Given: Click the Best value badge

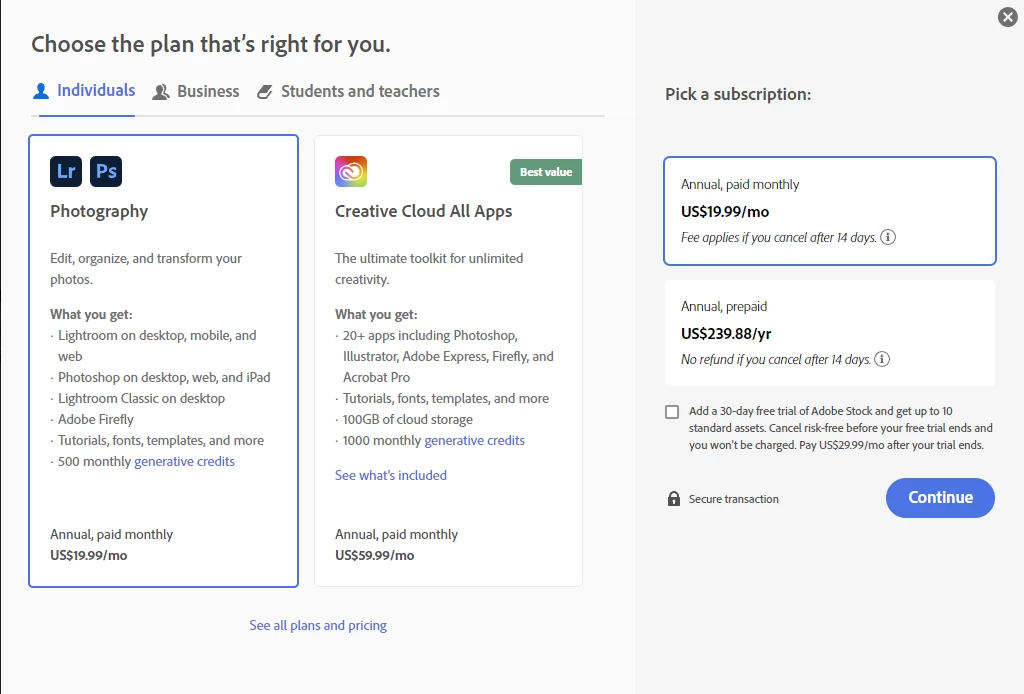Looking at the screenshot, I should [x=546, y=172].
